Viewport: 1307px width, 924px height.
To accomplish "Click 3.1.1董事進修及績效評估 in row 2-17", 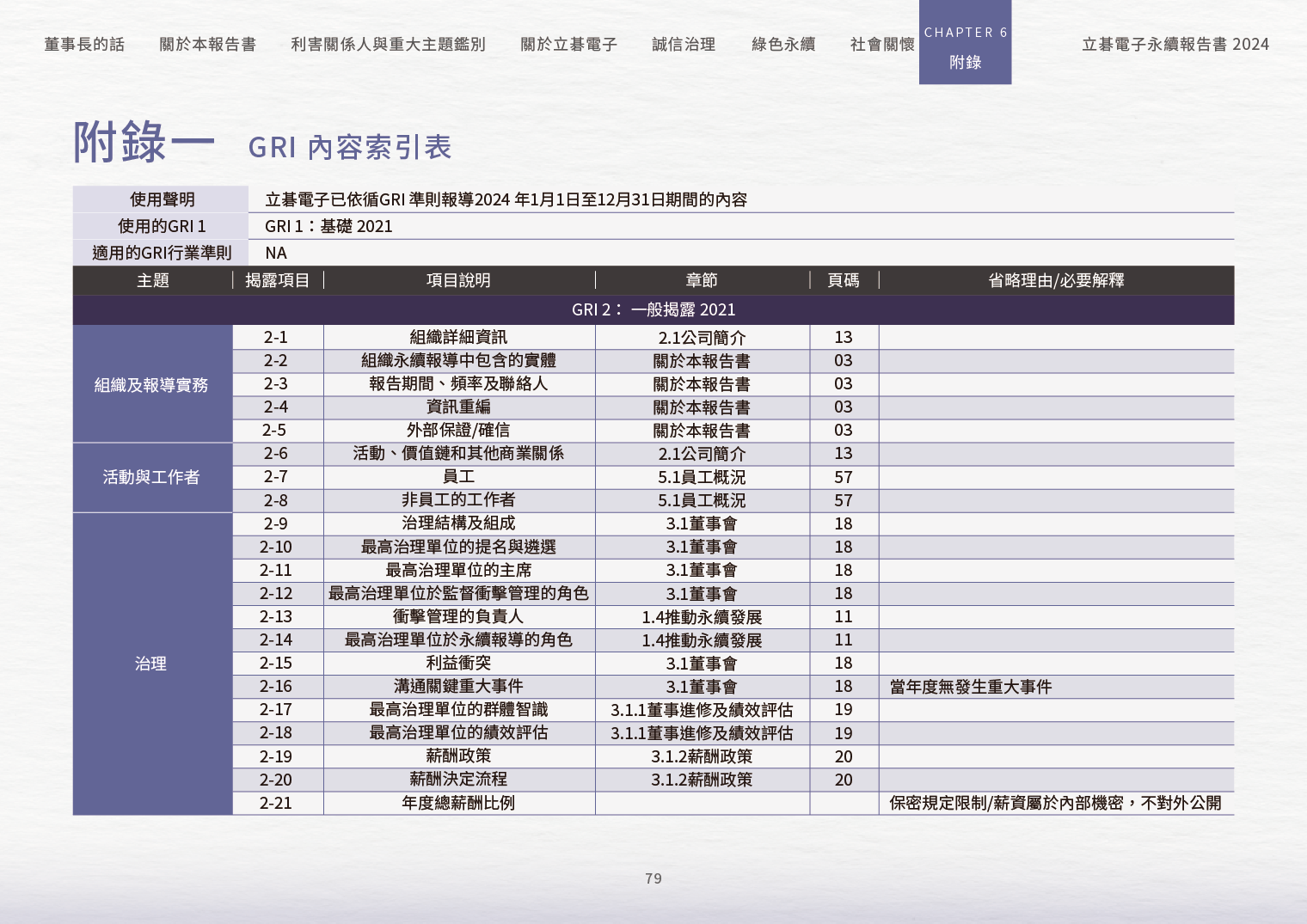I will [702, 710].
